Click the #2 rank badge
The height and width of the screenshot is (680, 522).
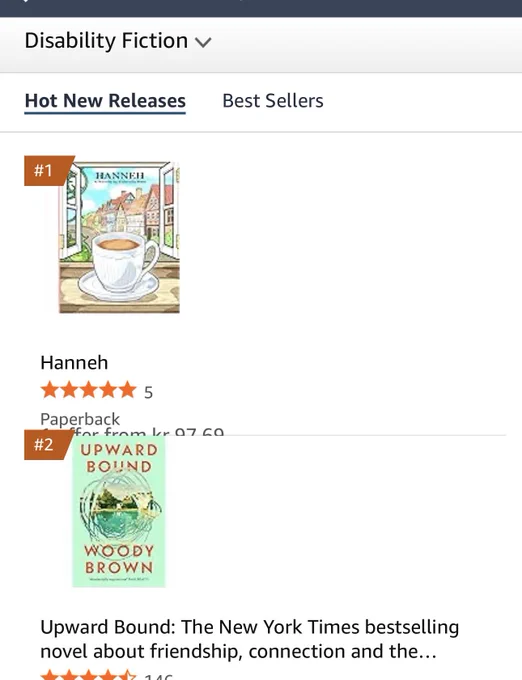(x=46, y=445)
